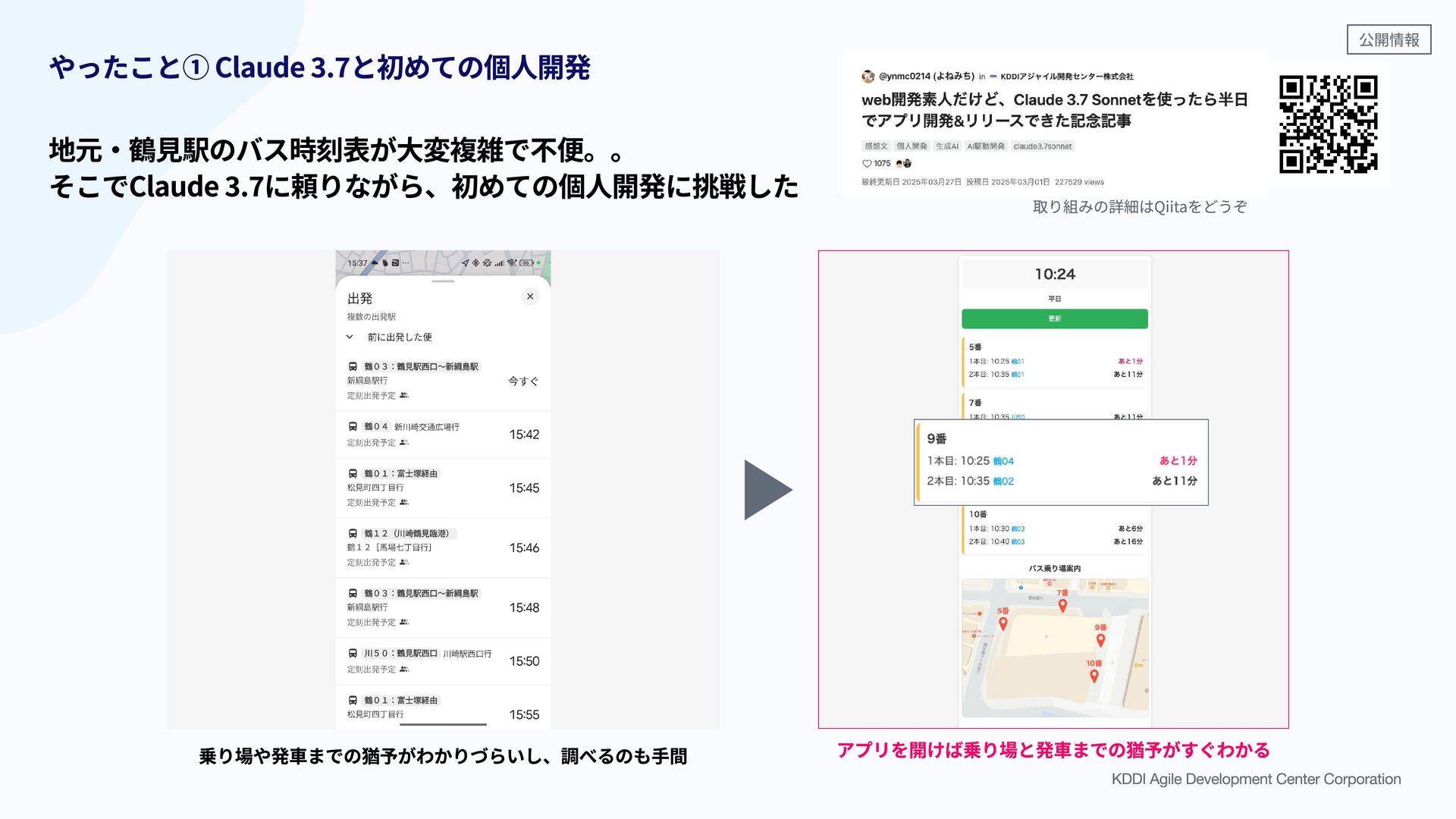The height and width of the screenshot is (819, 1456).
Task: Click the heart like icon showing 1075
Action: coord(867,163)
